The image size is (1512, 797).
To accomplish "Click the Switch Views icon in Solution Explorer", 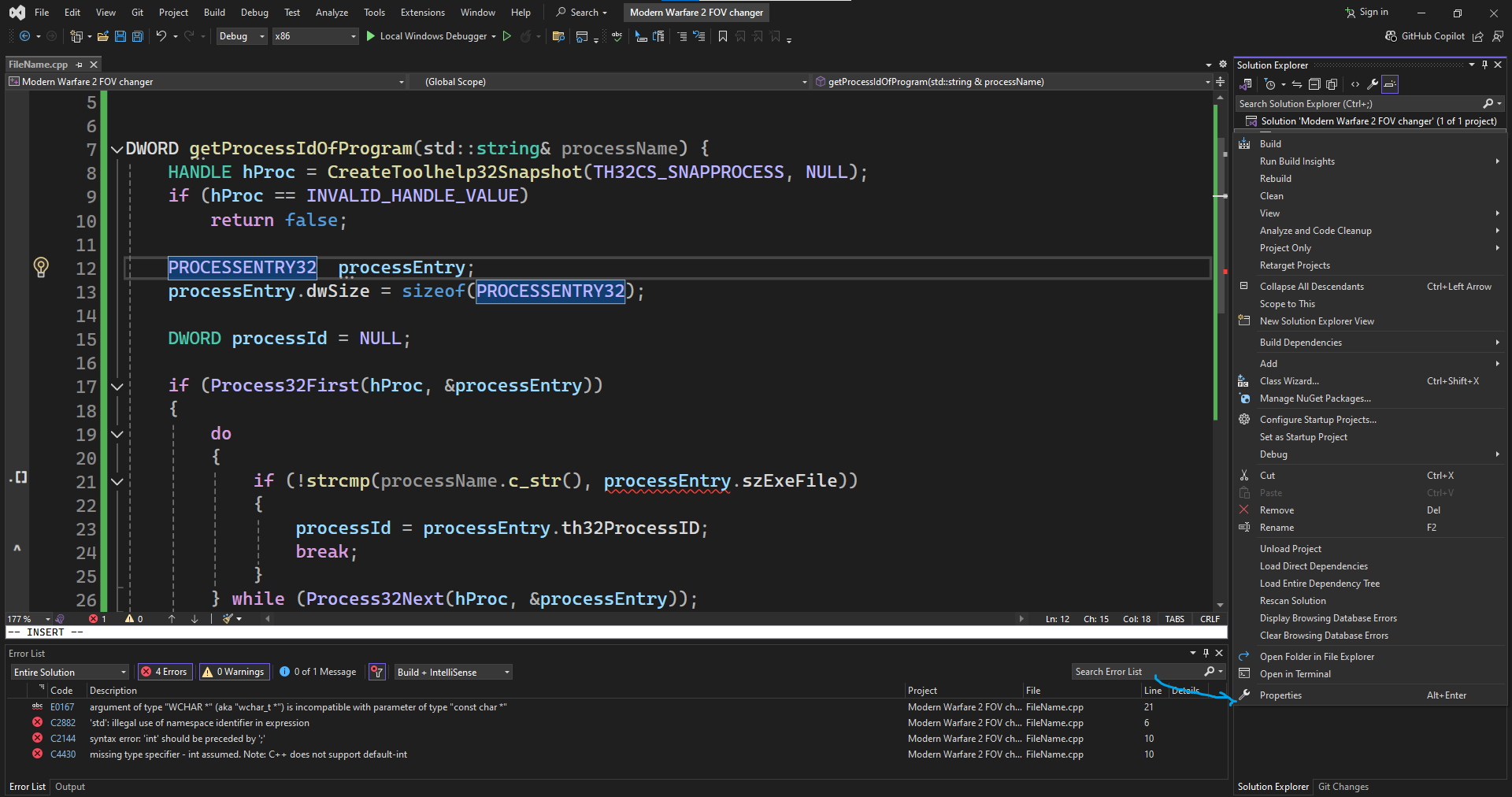I will [1246, 84].
